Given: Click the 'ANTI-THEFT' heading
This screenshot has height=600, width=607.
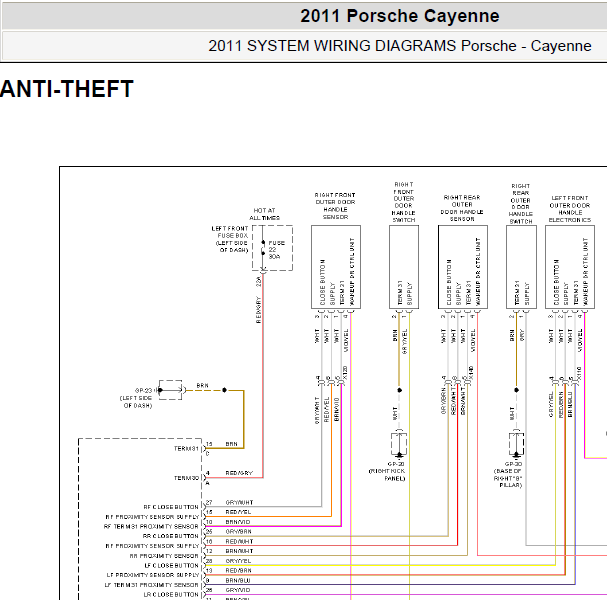Looking at the screenshot, I should click(67, 89).
